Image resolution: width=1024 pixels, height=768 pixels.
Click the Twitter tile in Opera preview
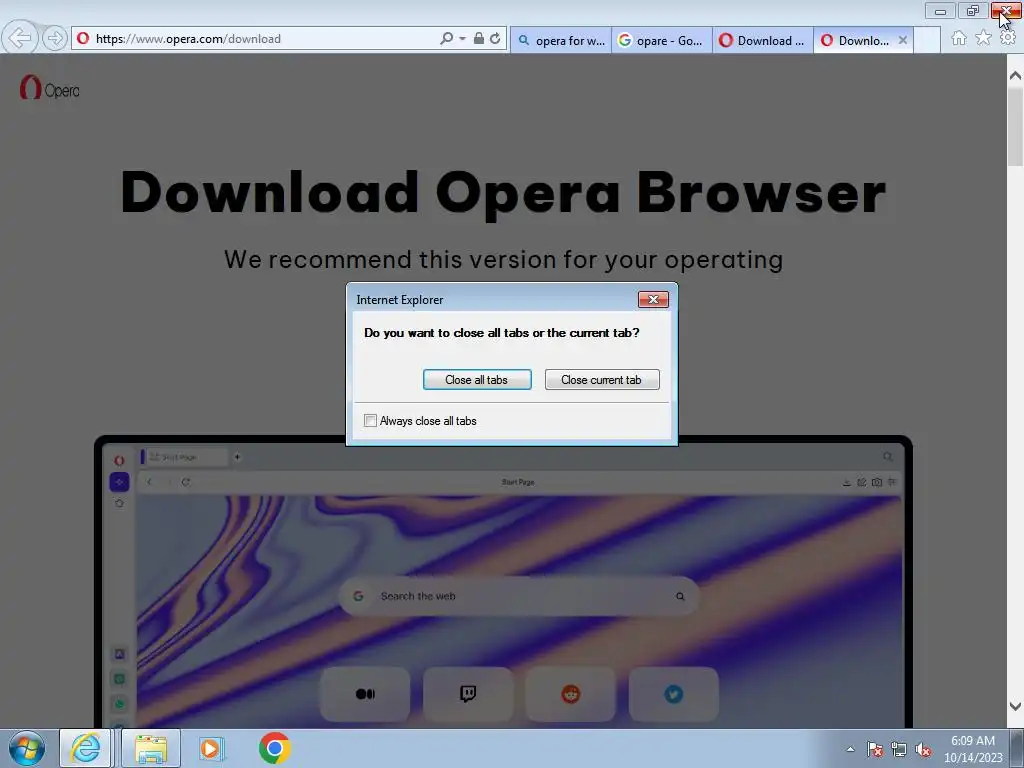(673, 694)
